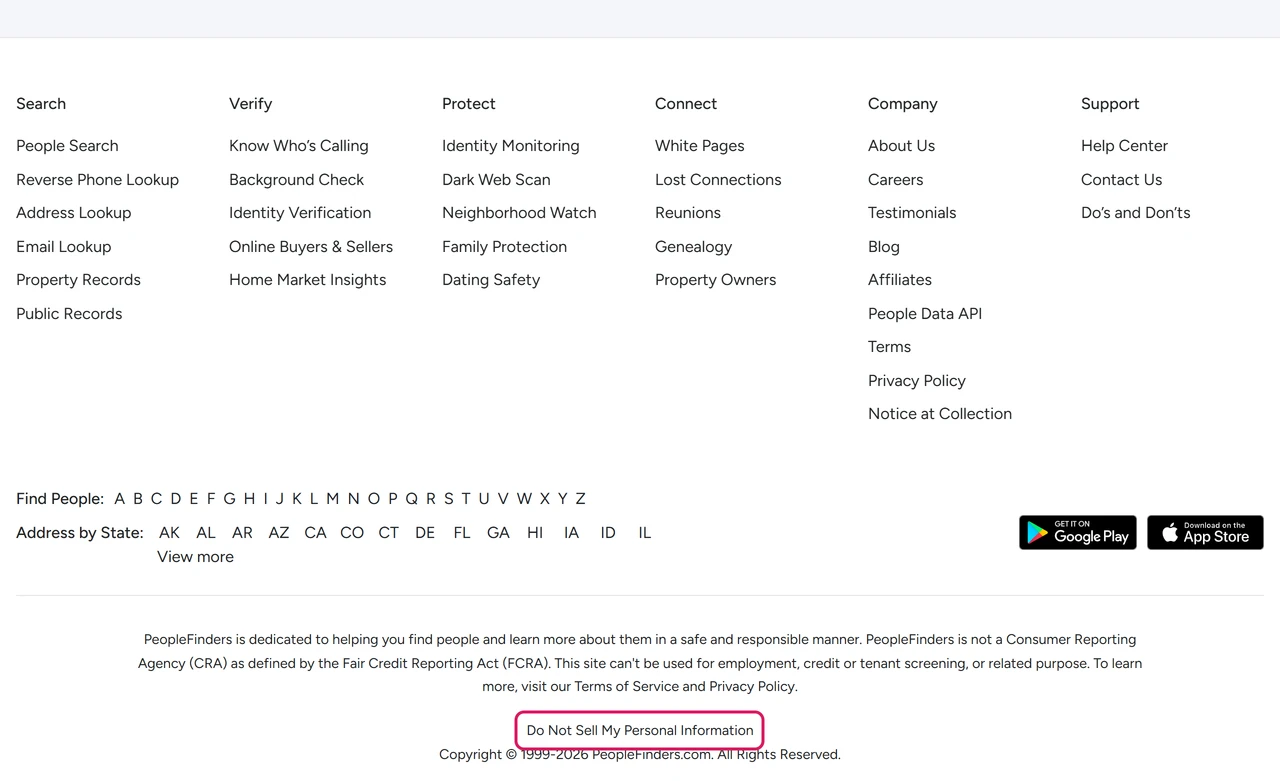Visit Home Market Insights

[307, 280]
